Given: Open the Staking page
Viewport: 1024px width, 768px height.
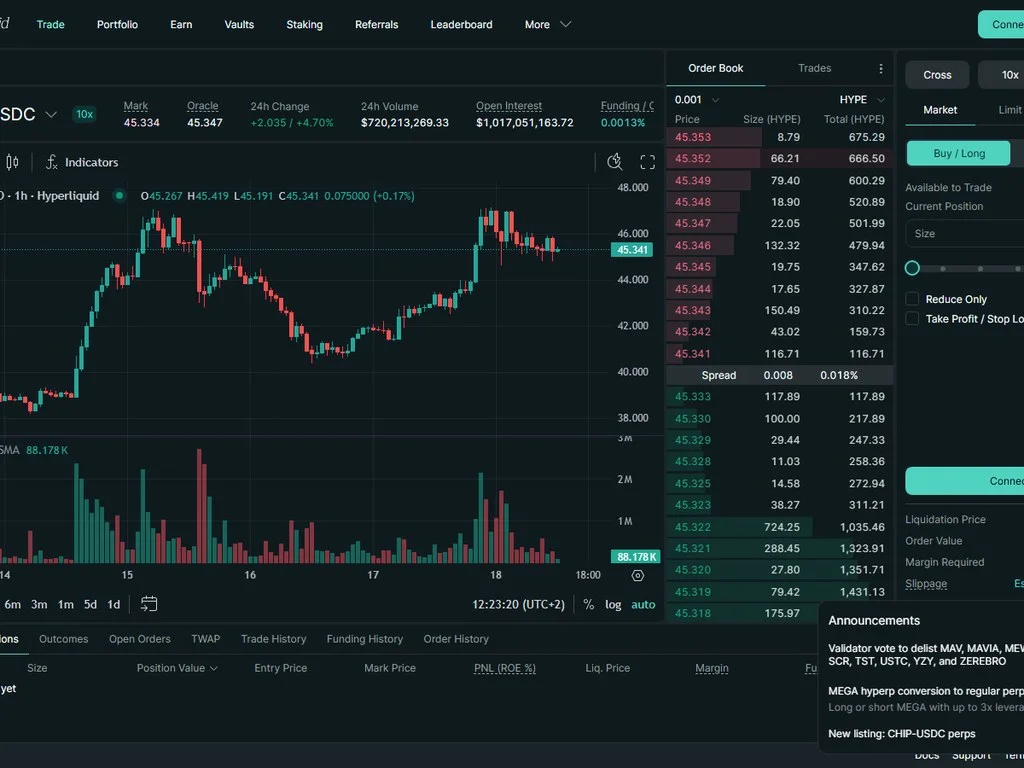Looking at the screenshot, I should point(304,24).
